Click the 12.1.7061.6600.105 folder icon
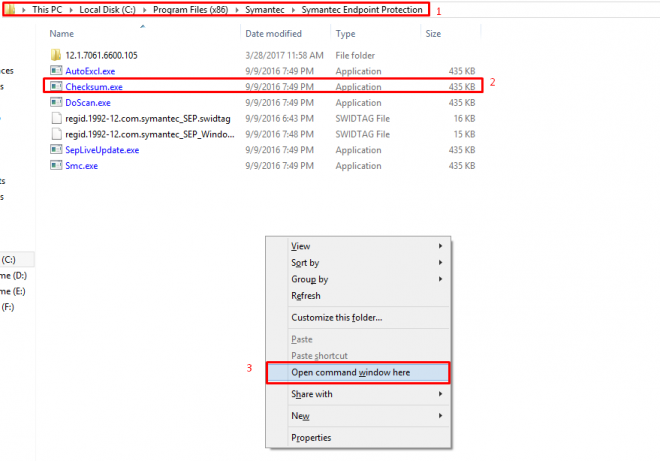The width and height of the screenshot is (660, 461). coord(56,55)
